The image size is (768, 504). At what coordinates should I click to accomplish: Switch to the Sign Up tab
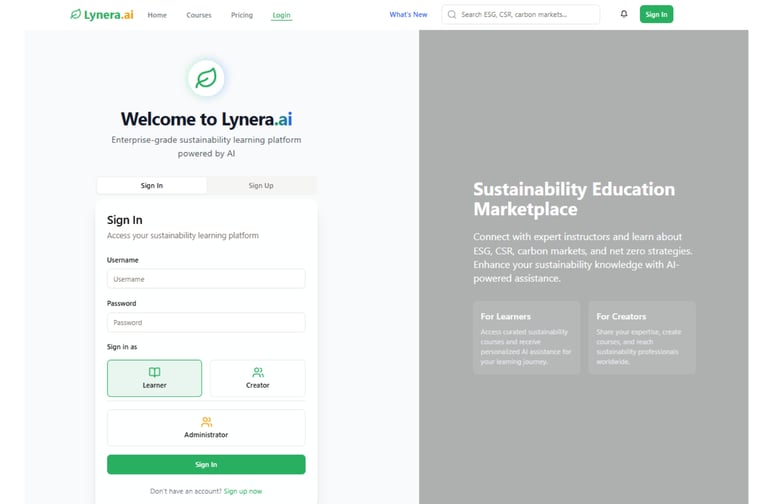[x=261, y=186]
